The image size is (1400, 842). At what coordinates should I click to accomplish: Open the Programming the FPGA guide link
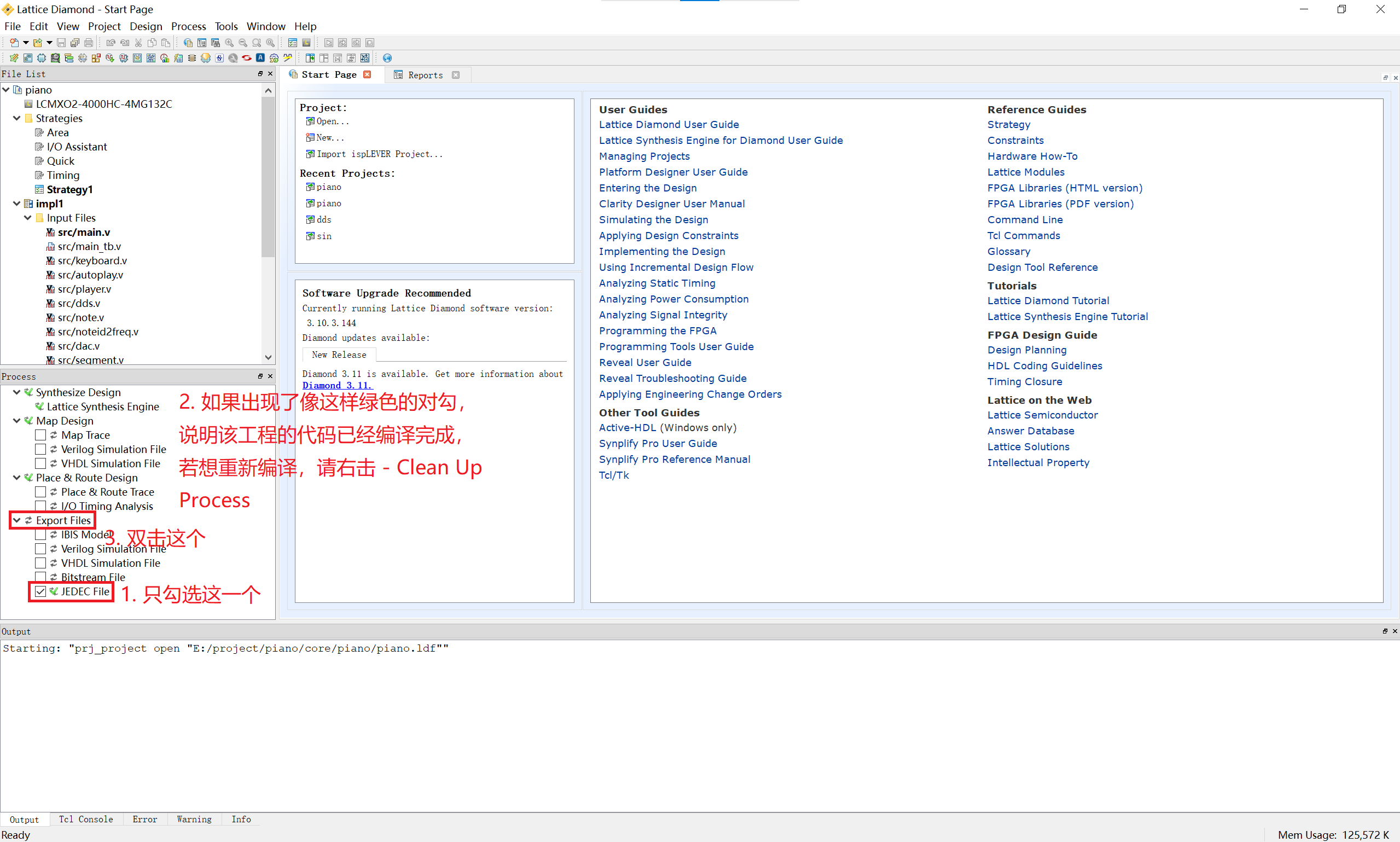click(x=658, y=331)
